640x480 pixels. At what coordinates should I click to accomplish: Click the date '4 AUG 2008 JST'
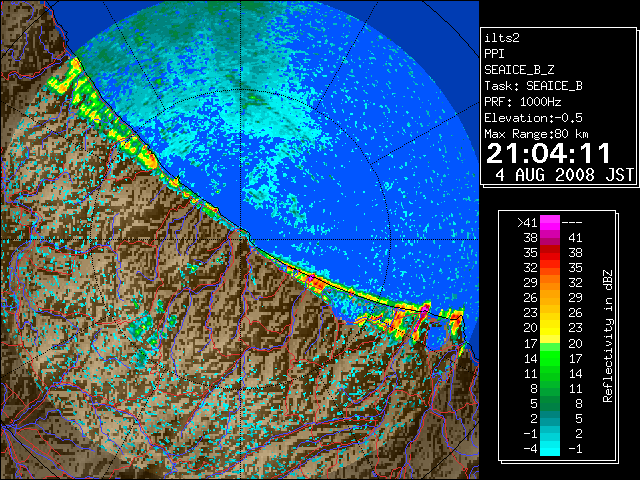pyautogui.click(x=564, y=175)
